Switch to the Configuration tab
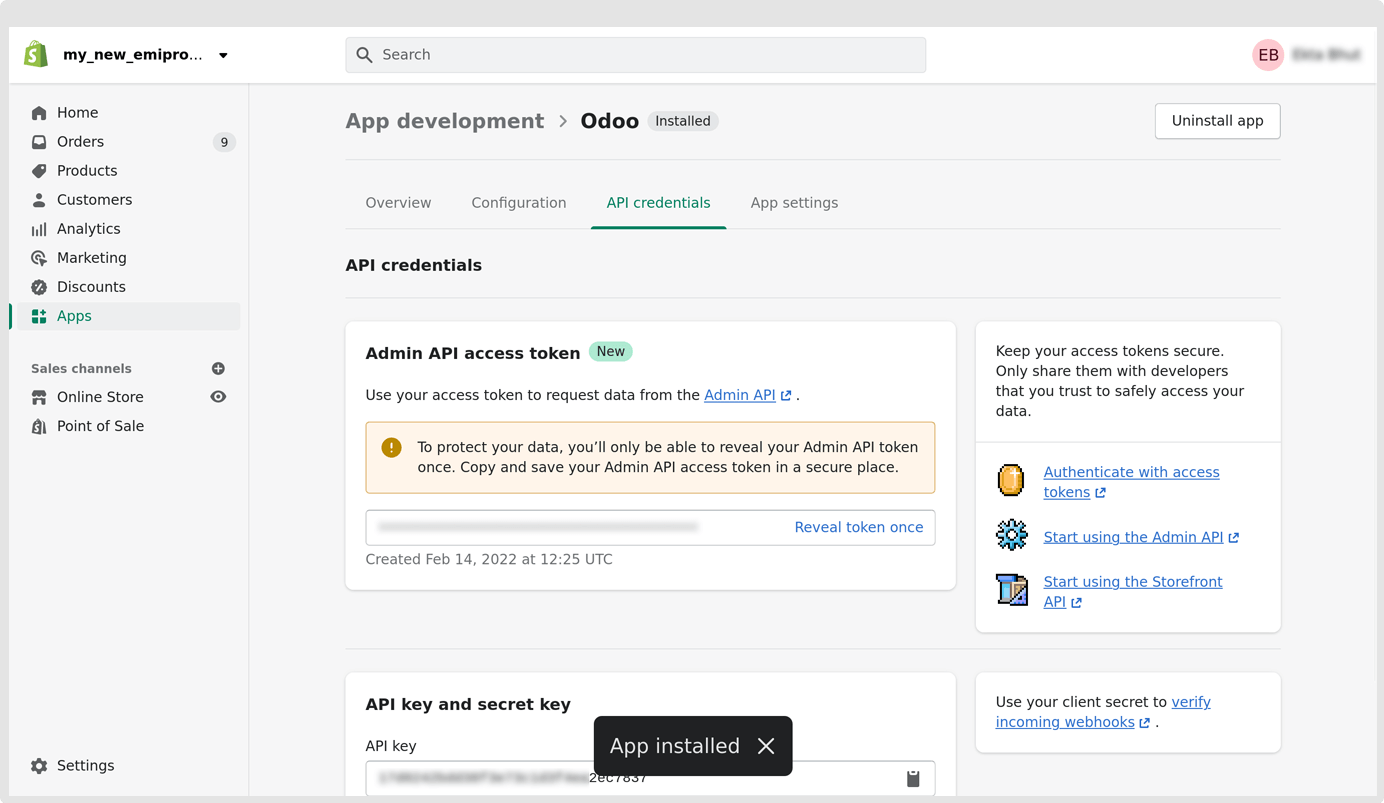The width and height of the screenshot is (1384, 803). (518, 203)
